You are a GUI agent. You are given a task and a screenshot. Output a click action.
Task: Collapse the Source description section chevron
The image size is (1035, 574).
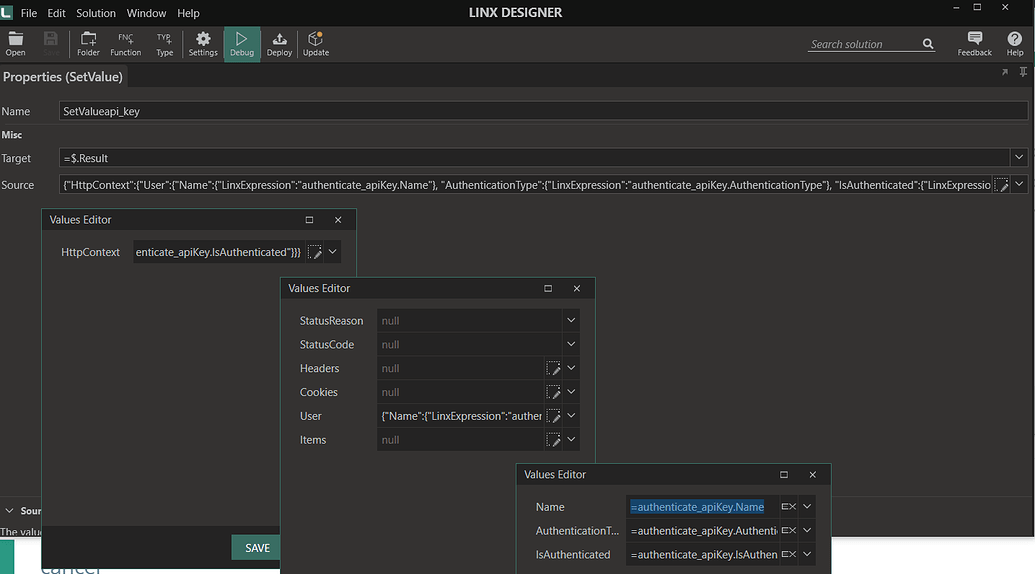(9, 511)
